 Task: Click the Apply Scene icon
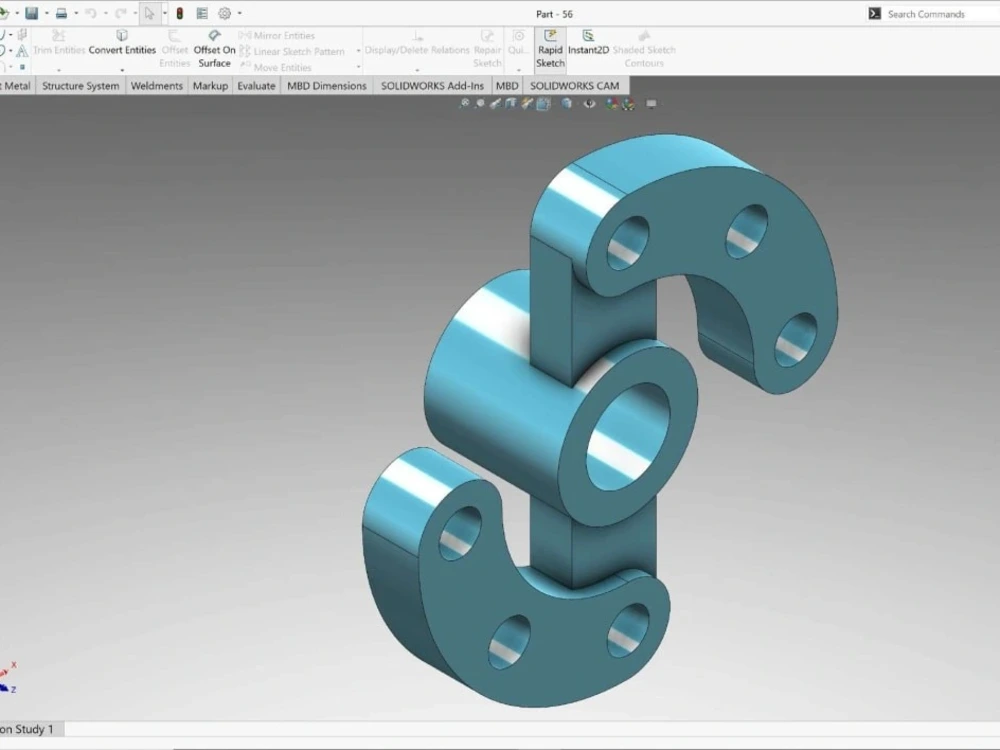[628, 103]
